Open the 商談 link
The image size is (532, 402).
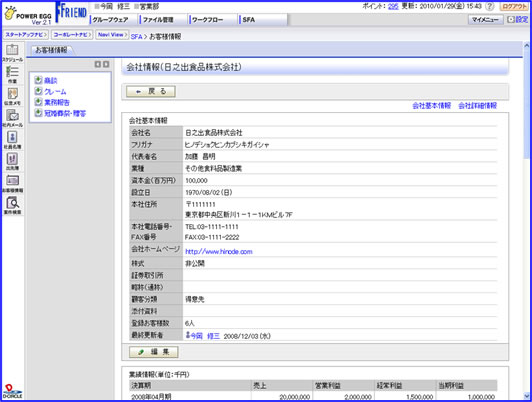click(x=51, y=80)
